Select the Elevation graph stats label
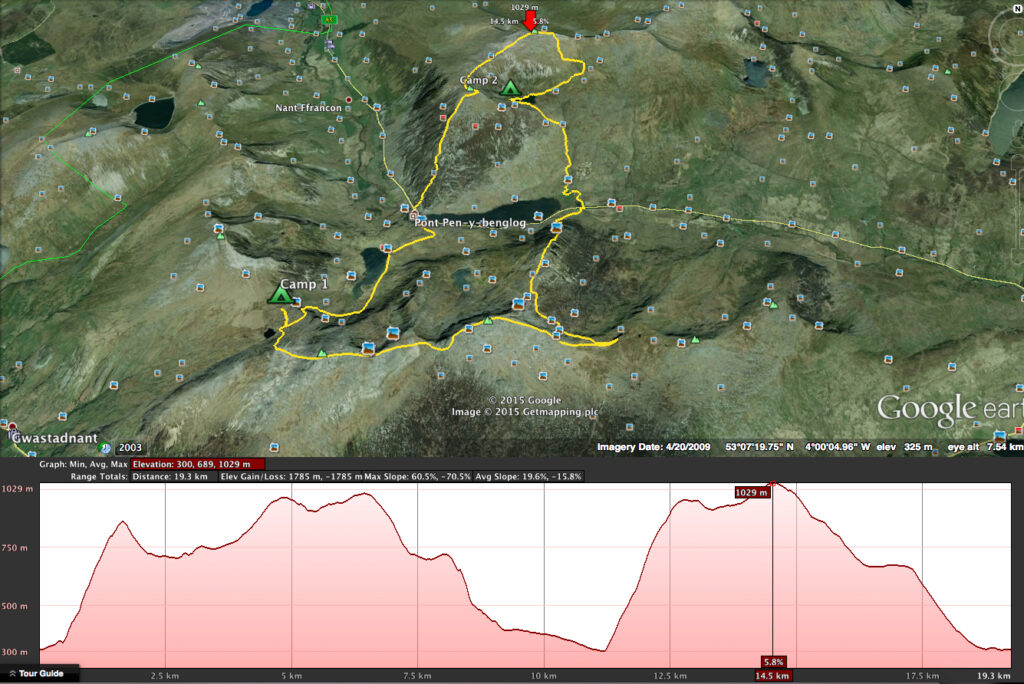This screenshot has width=1024, height=684. 197,464
